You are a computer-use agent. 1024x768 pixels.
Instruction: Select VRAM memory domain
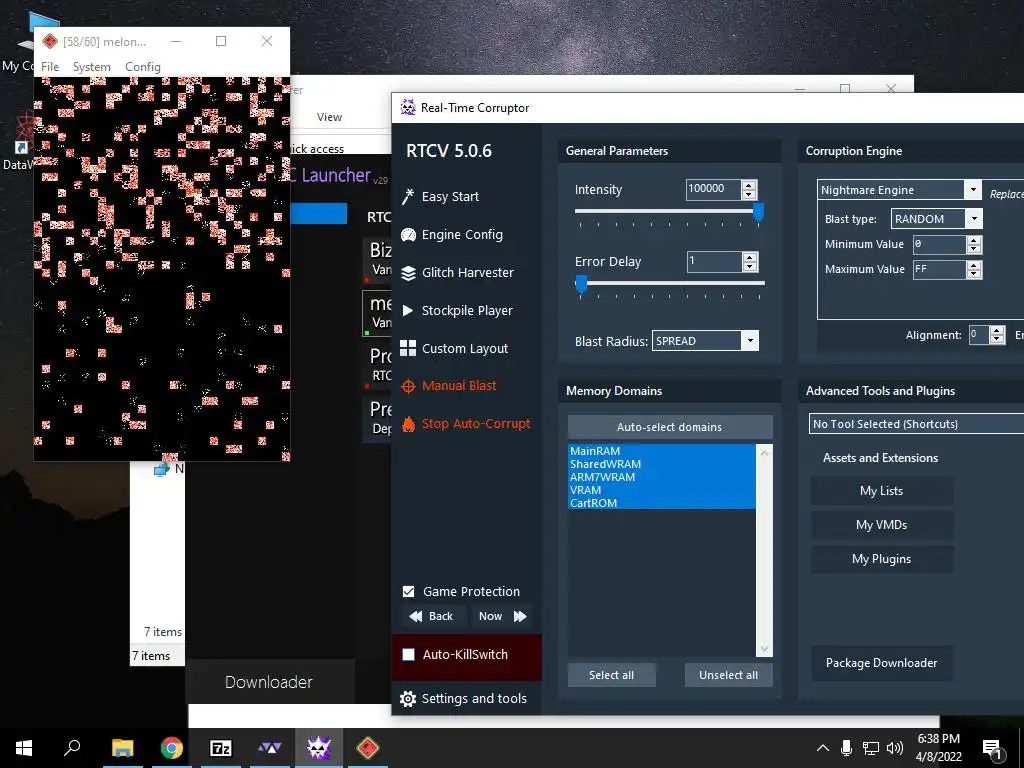[x=662, y=490]
